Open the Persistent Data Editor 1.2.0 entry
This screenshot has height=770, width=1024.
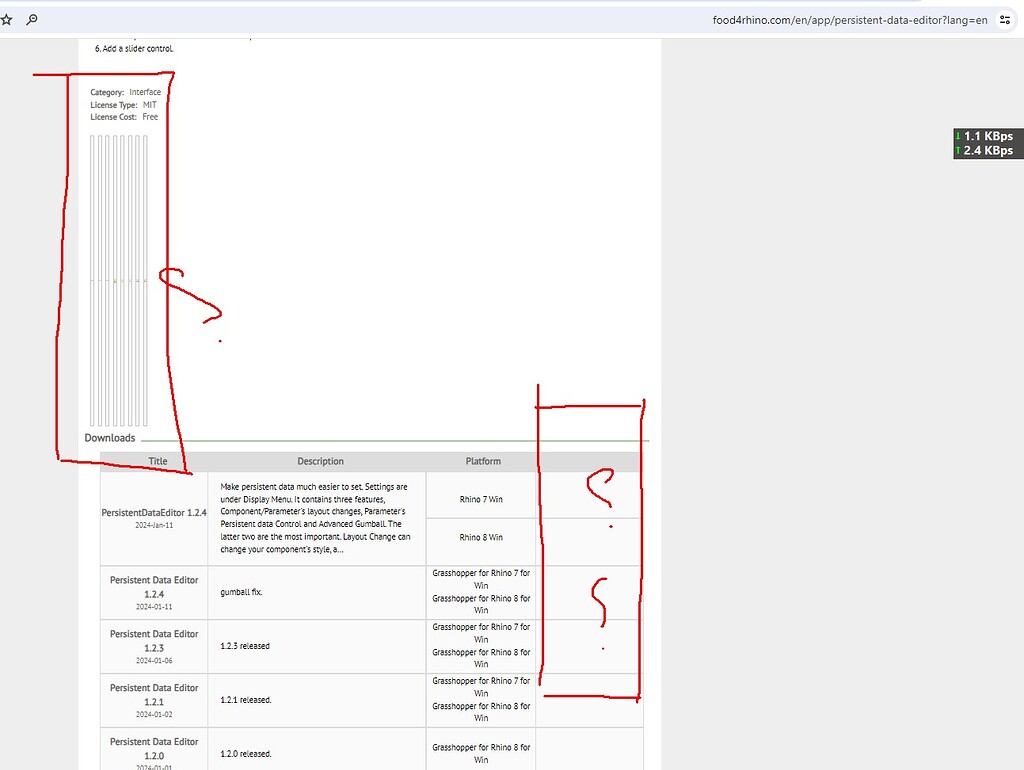click(153, 747)
